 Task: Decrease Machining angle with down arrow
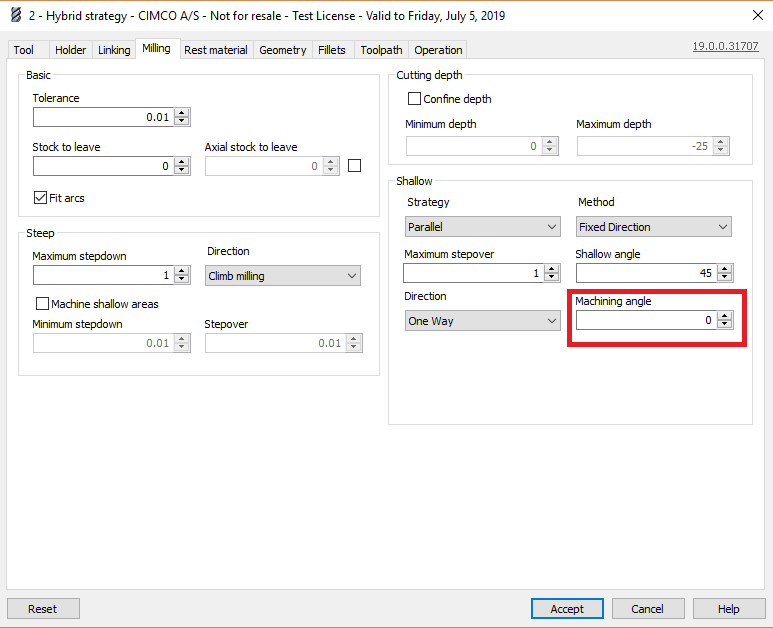click(725, 324)
